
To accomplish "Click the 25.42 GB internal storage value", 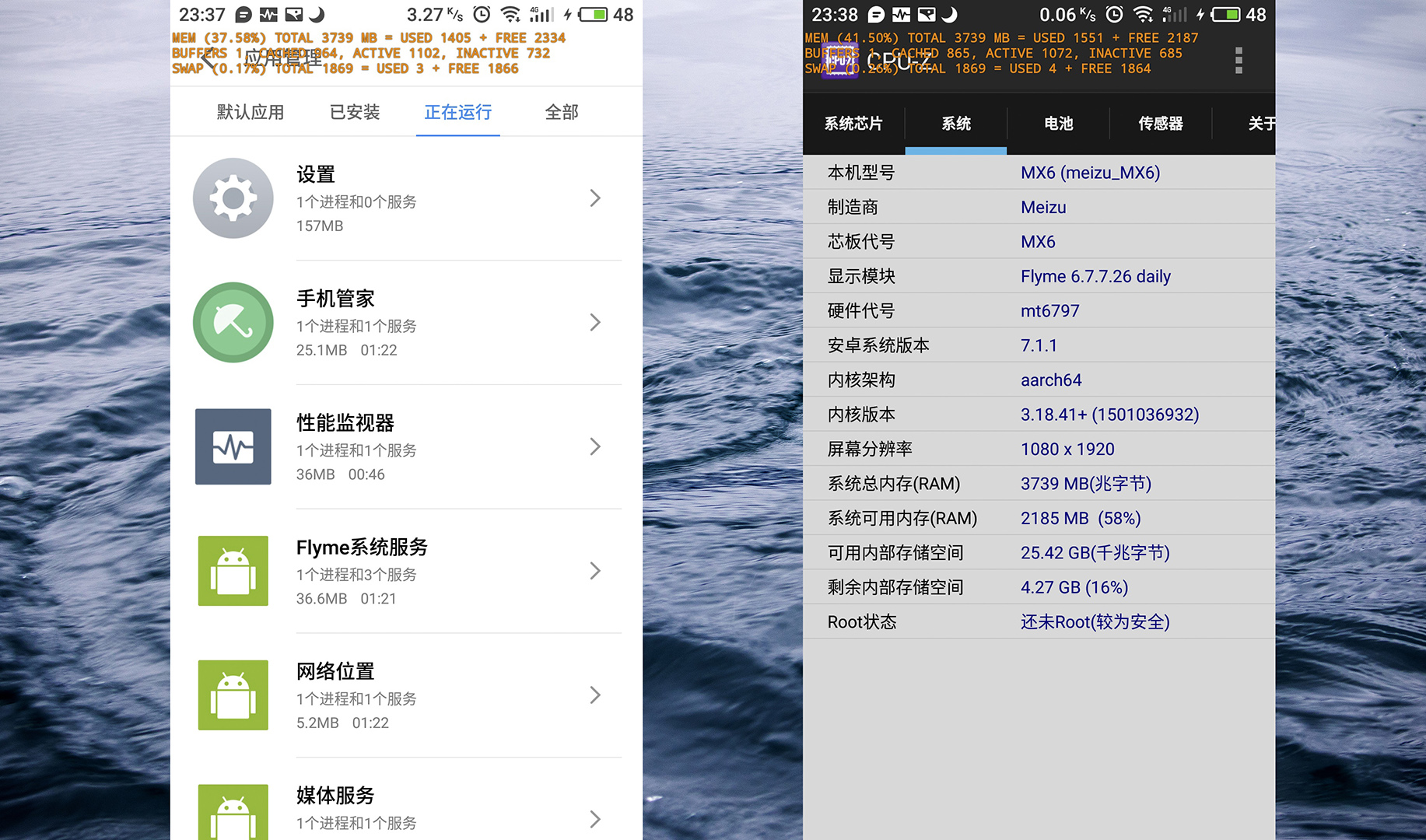I will point(1095,553).
